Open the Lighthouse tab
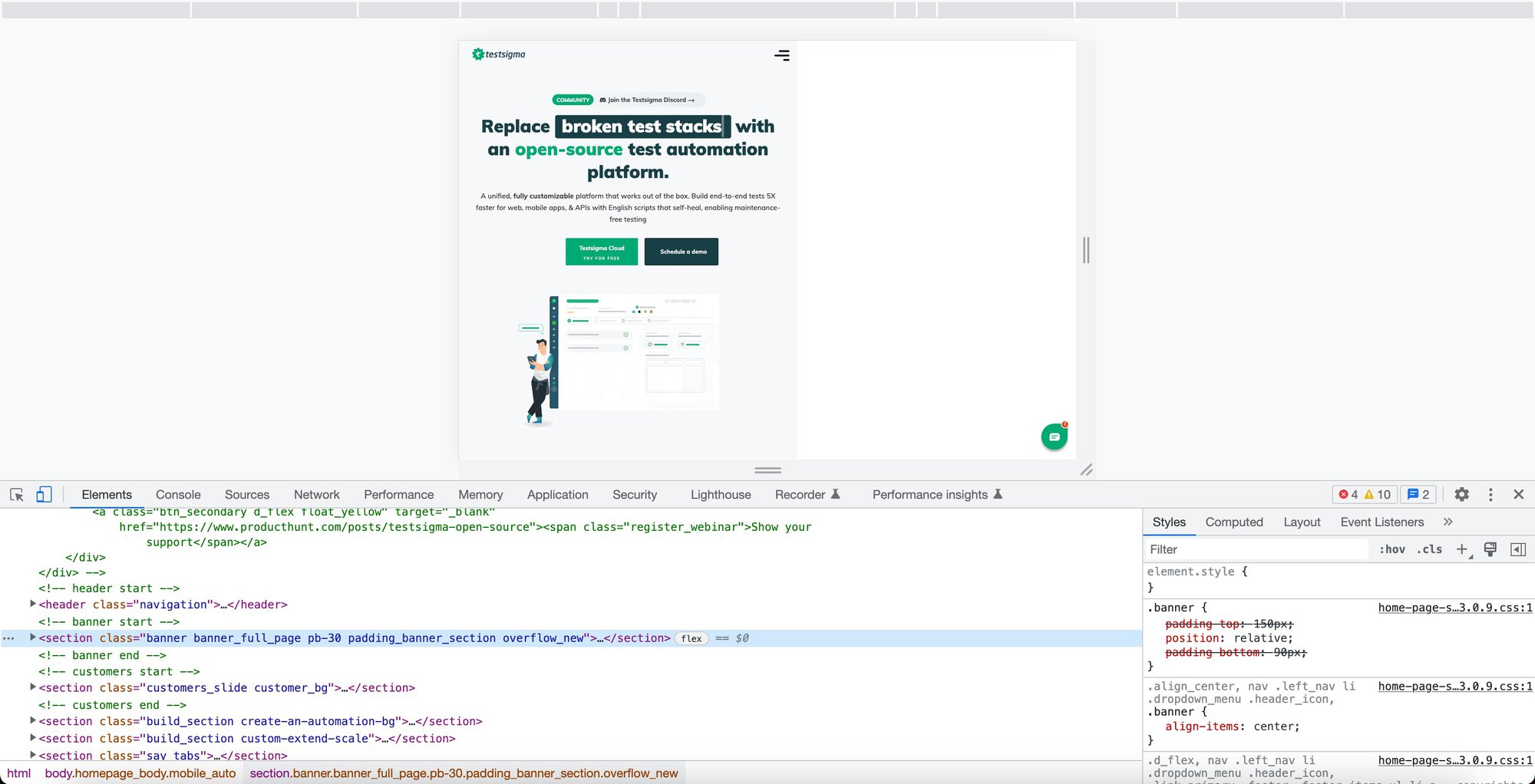1535x784 pixels. point(721,495)
